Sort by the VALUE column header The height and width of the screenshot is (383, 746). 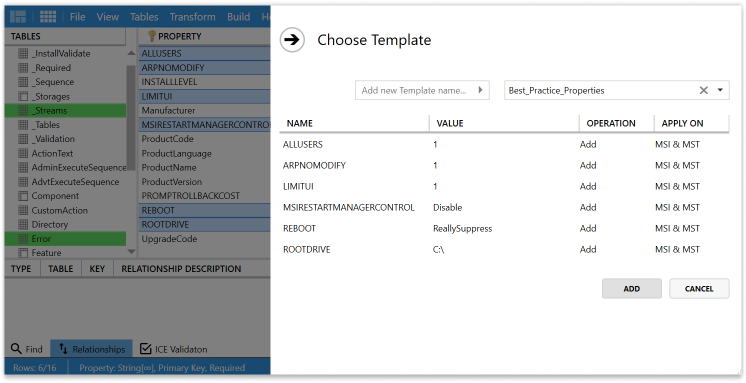tap(504, 123)
